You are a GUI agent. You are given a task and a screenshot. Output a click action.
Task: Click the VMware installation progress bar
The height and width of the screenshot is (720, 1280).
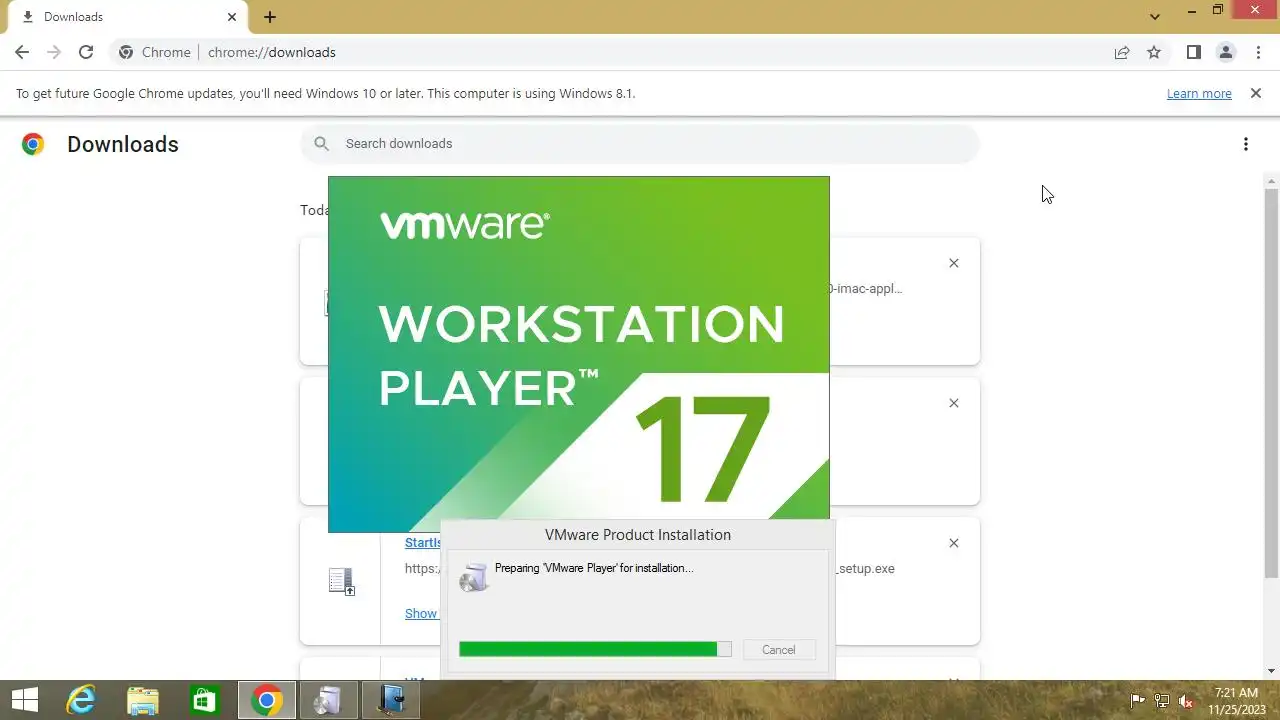tap(595, 649)
